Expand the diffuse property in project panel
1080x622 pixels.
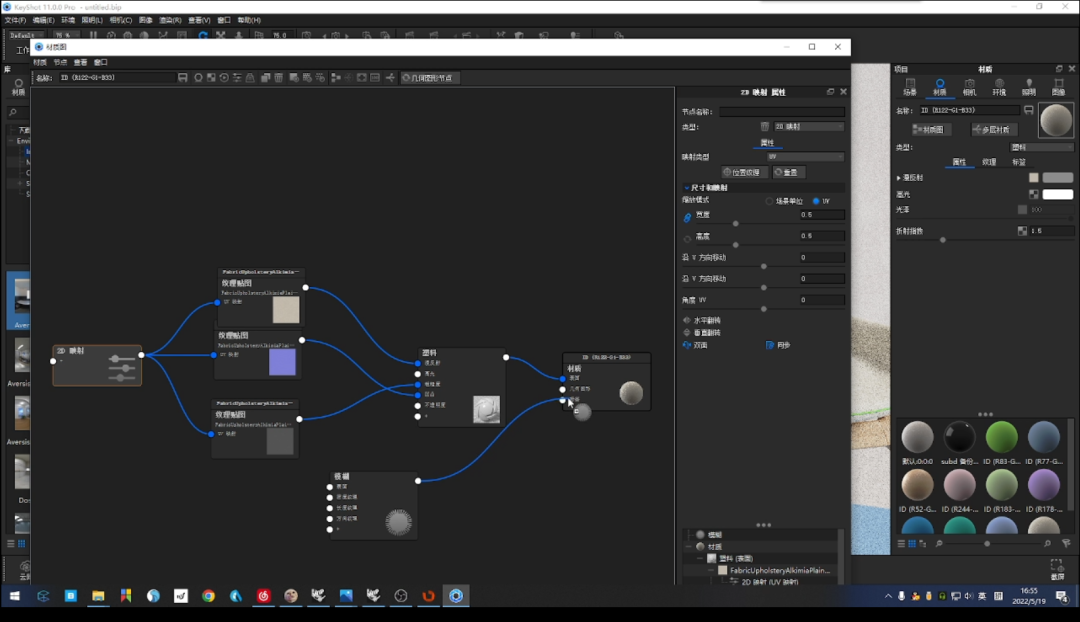click(x=899, y=178)
